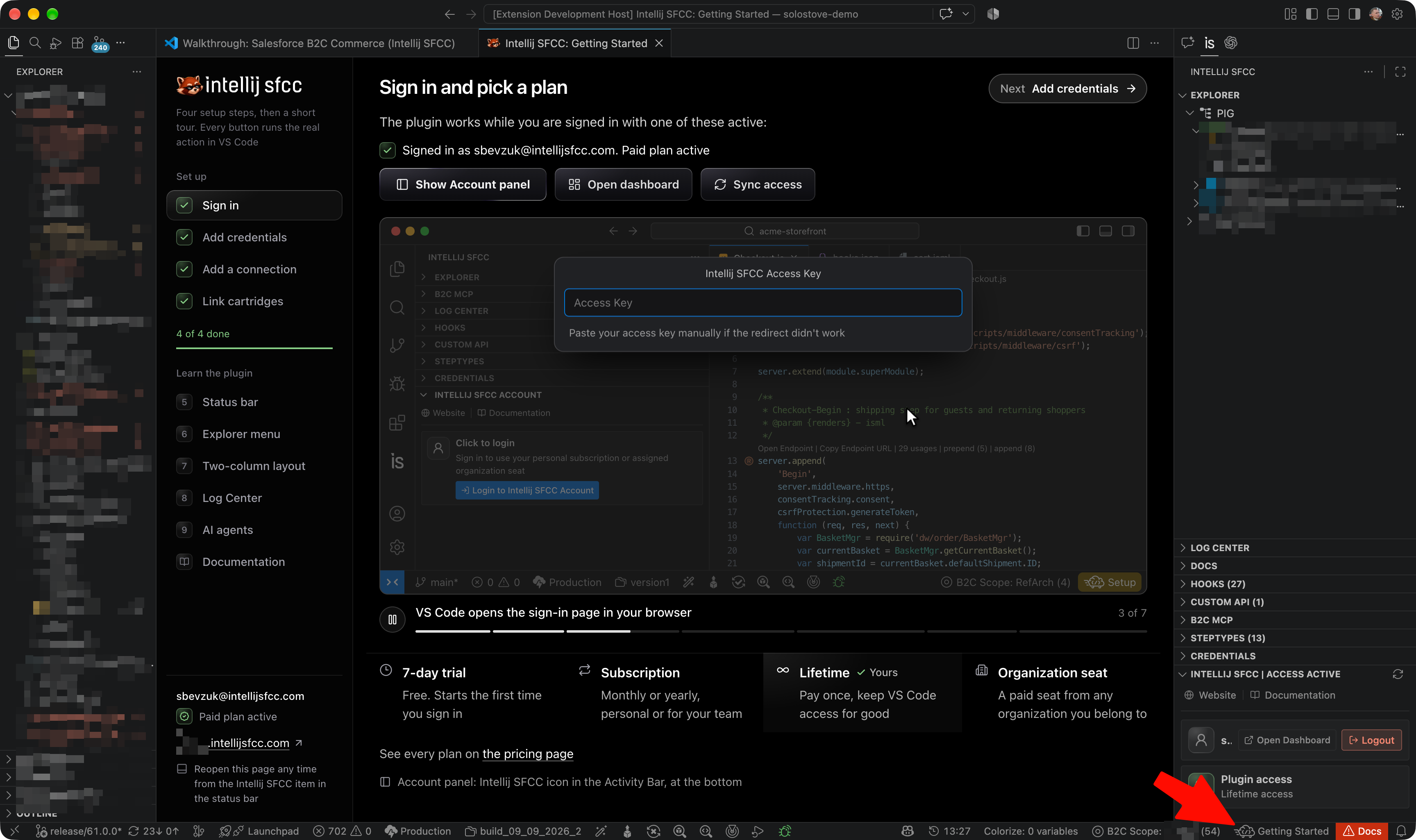Open the Search view in the Activity Bar
Viewport: 1416px width, 840px height.
(35, 43)
